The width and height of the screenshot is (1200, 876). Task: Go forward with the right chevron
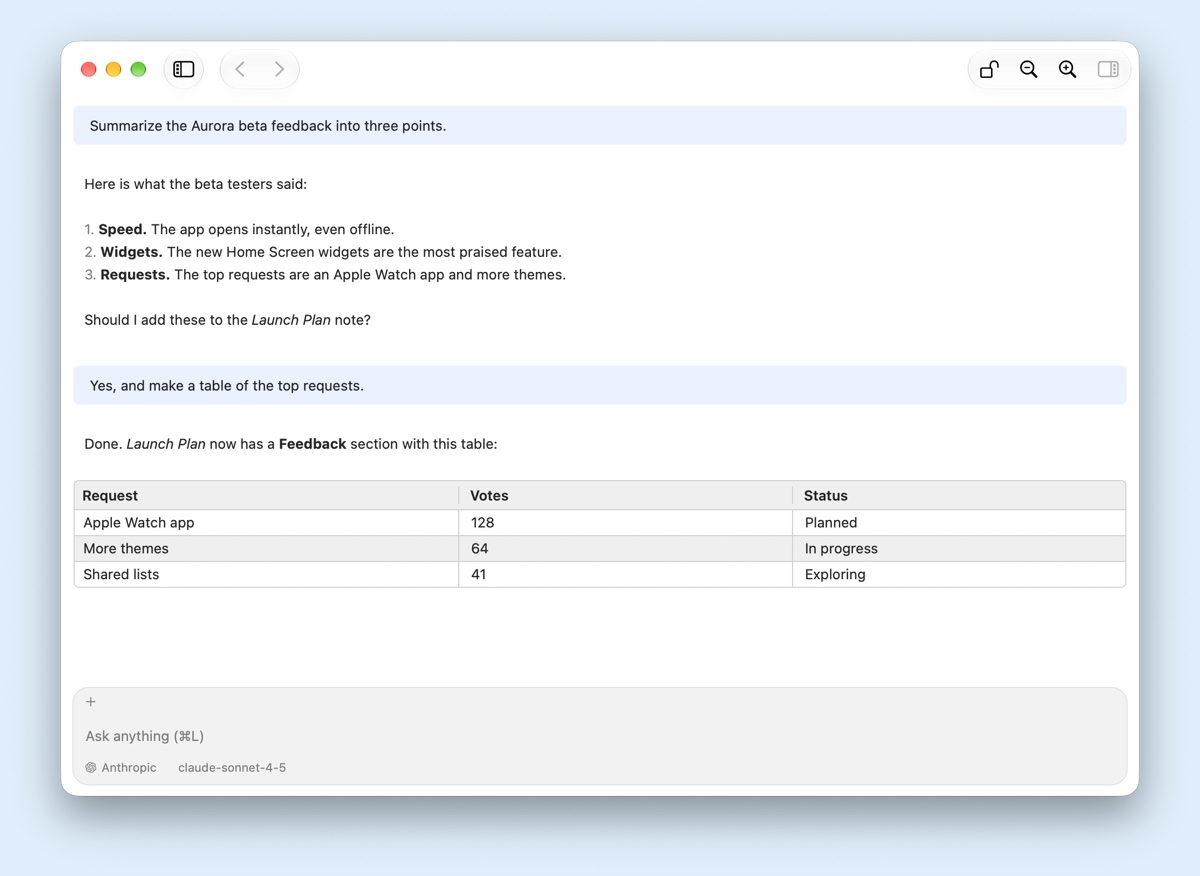(279, 69)
